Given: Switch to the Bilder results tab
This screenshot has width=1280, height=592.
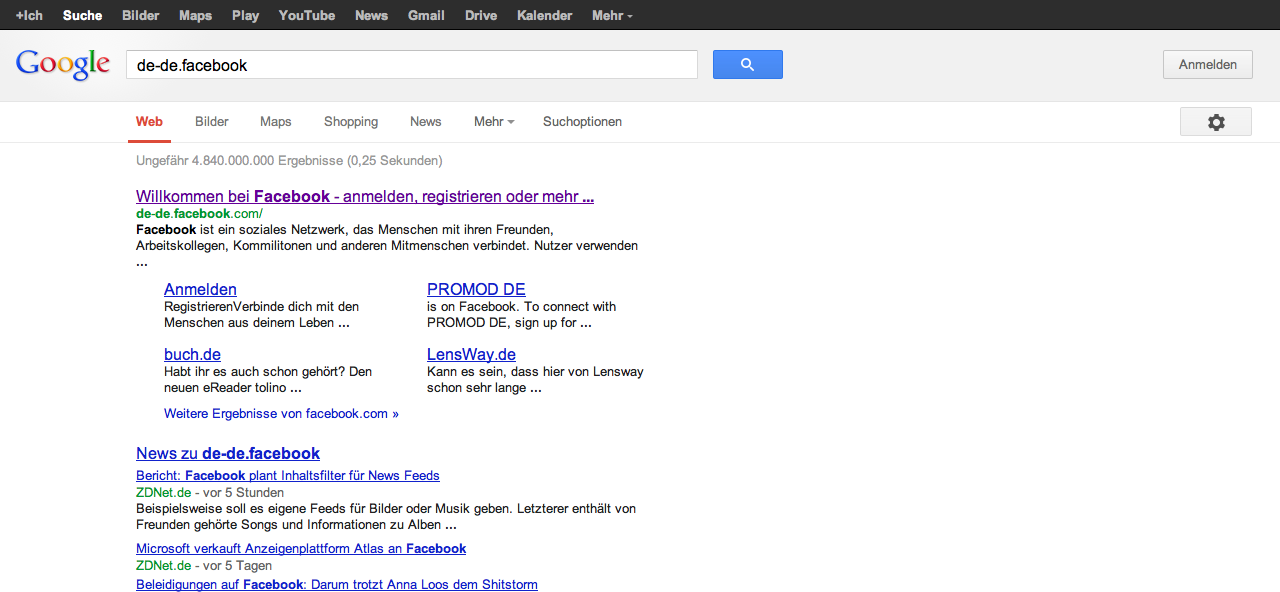Looking at the screenshot, I should click(211, 122).
